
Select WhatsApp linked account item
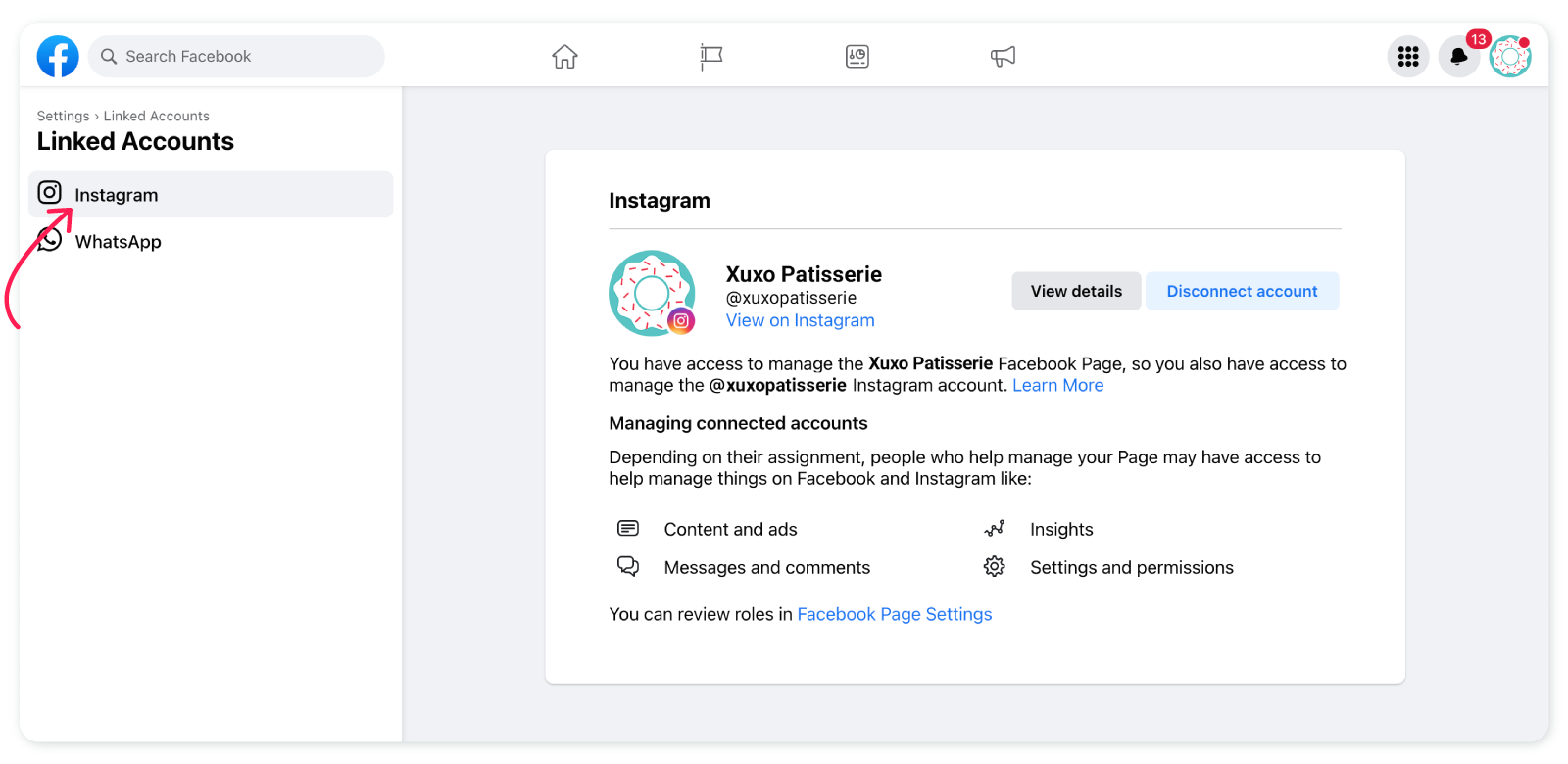211,242
